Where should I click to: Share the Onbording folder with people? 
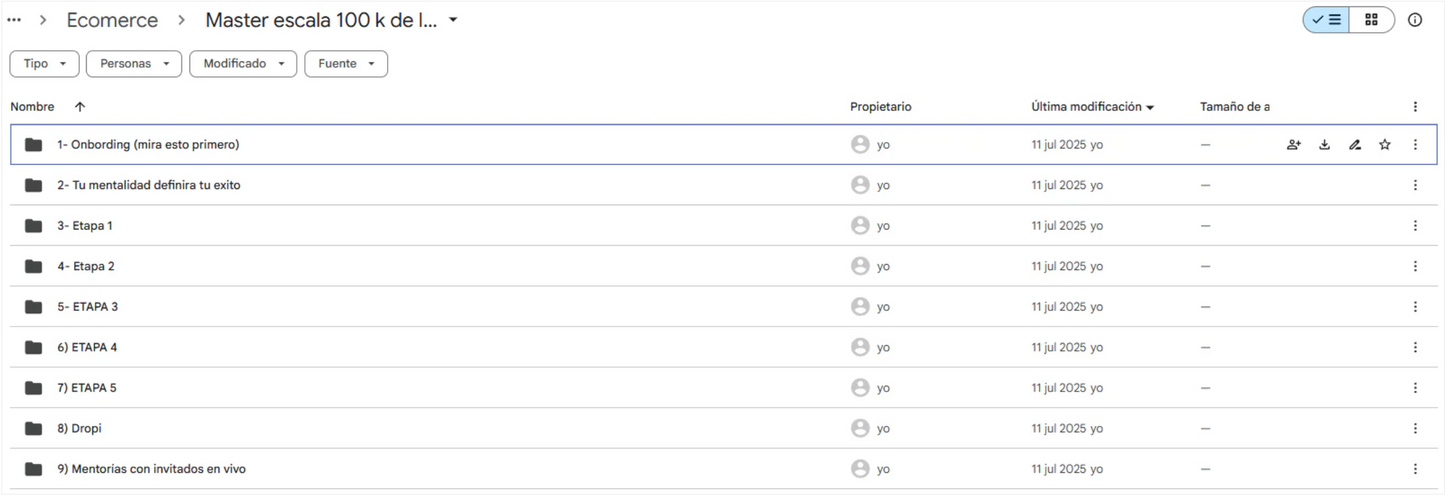tap(1293, 145)
